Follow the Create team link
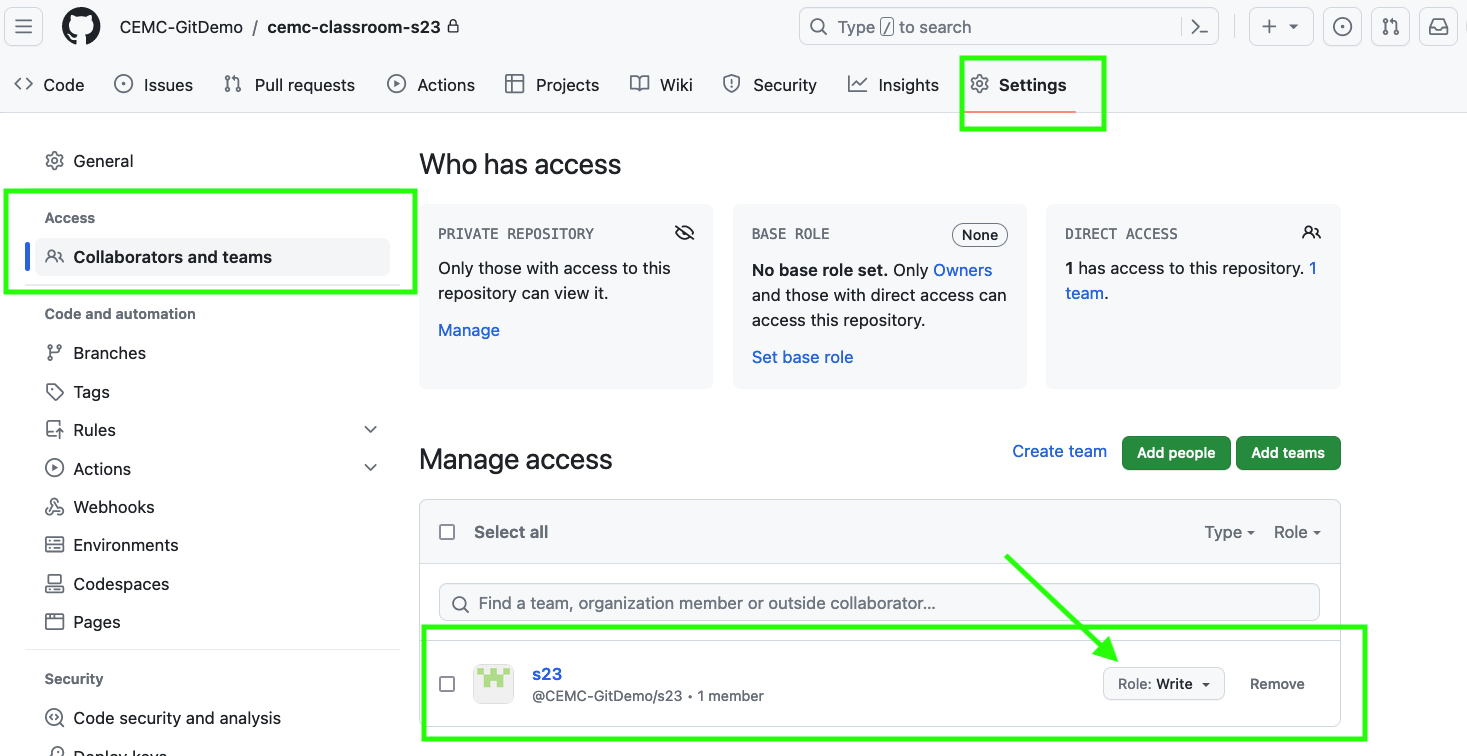 coord(1059,451)
